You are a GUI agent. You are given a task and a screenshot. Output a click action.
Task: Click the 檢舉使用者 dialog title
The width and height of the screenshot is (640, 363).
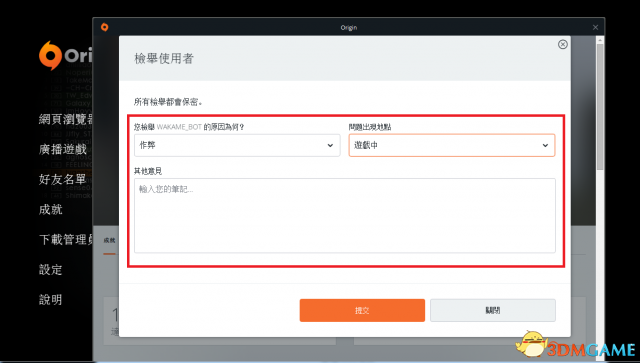[x=164, y=58]
